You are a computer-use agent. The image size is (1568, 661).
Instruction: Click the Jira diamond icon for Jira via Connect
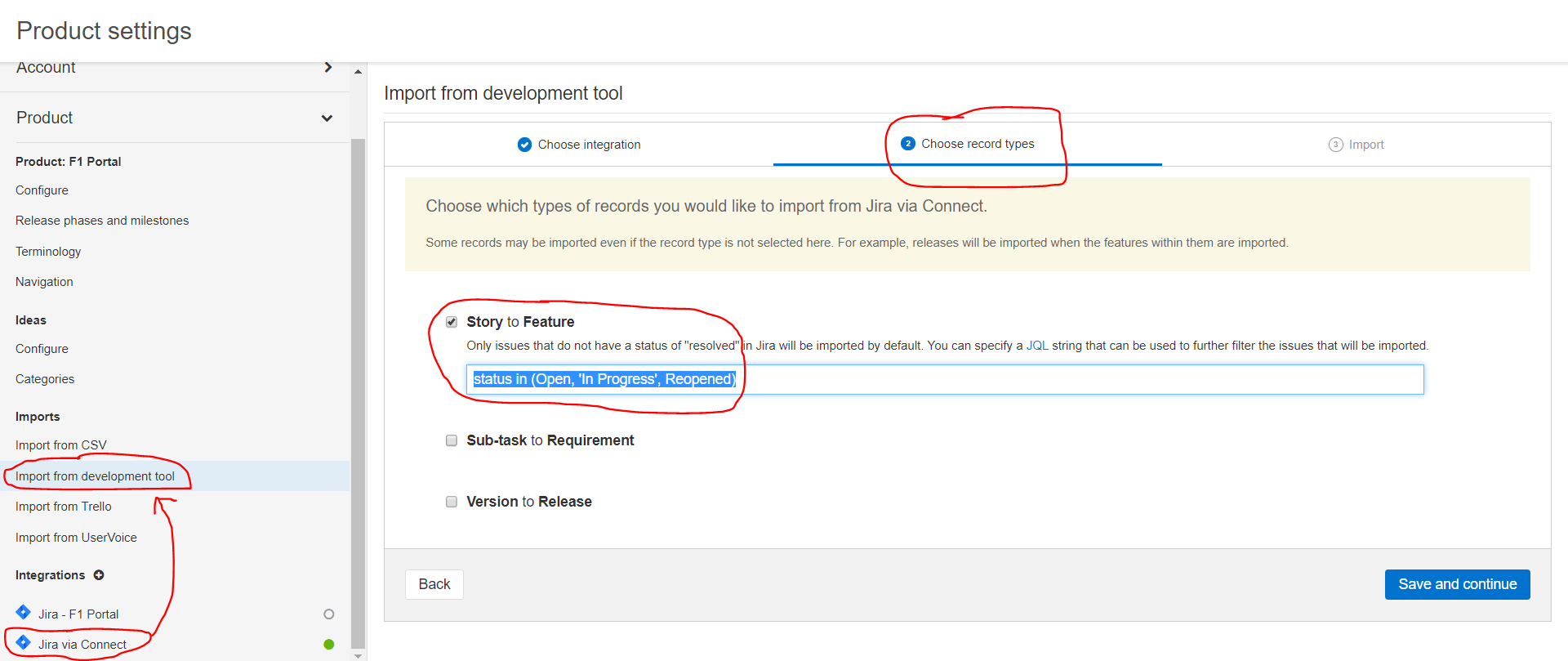pos(24,643)
